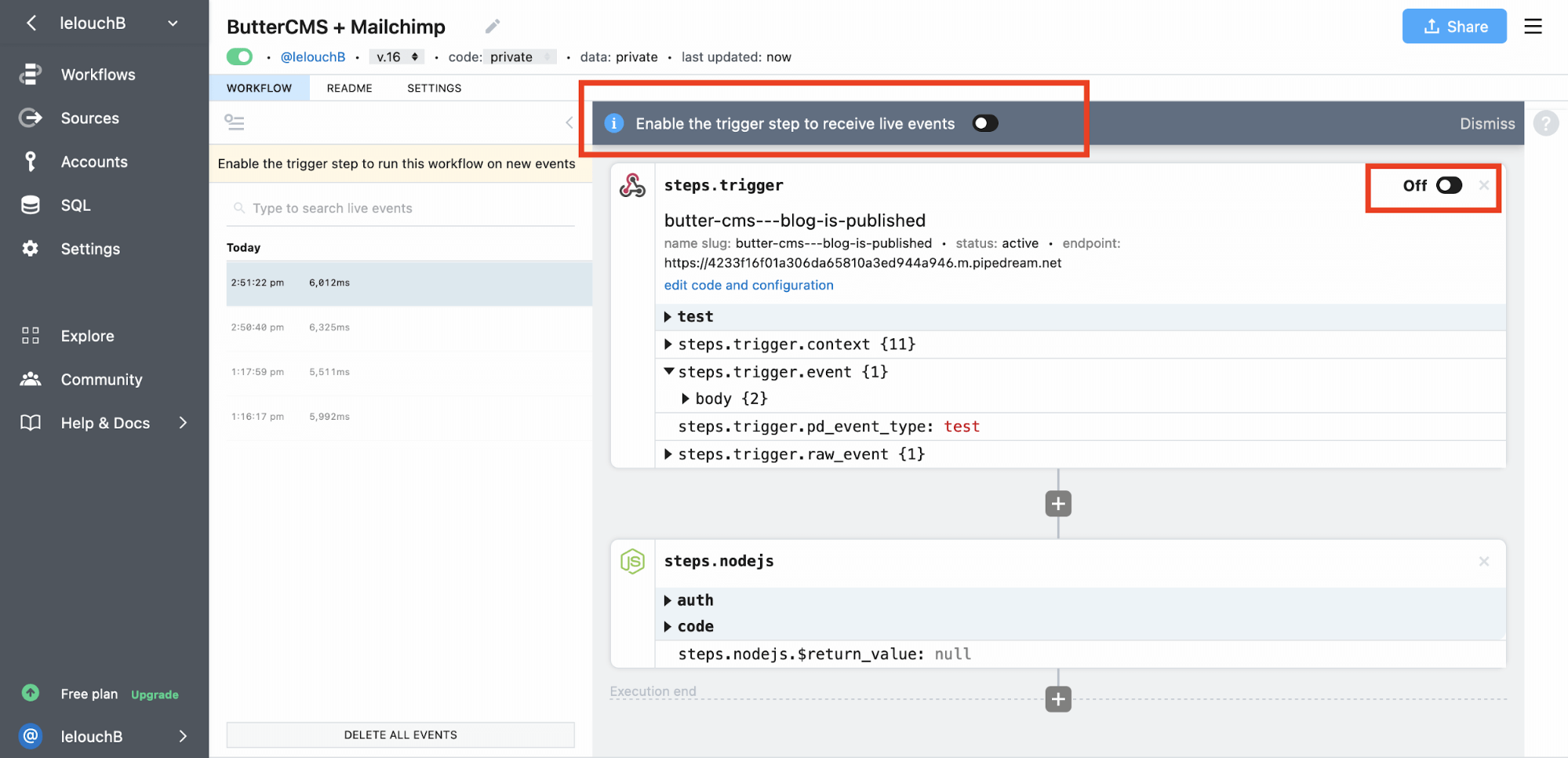This screenshot has height=758, width=1568.
Task: Click steps.trigger.pd_event_type test row
Action: pos(1080,426)
